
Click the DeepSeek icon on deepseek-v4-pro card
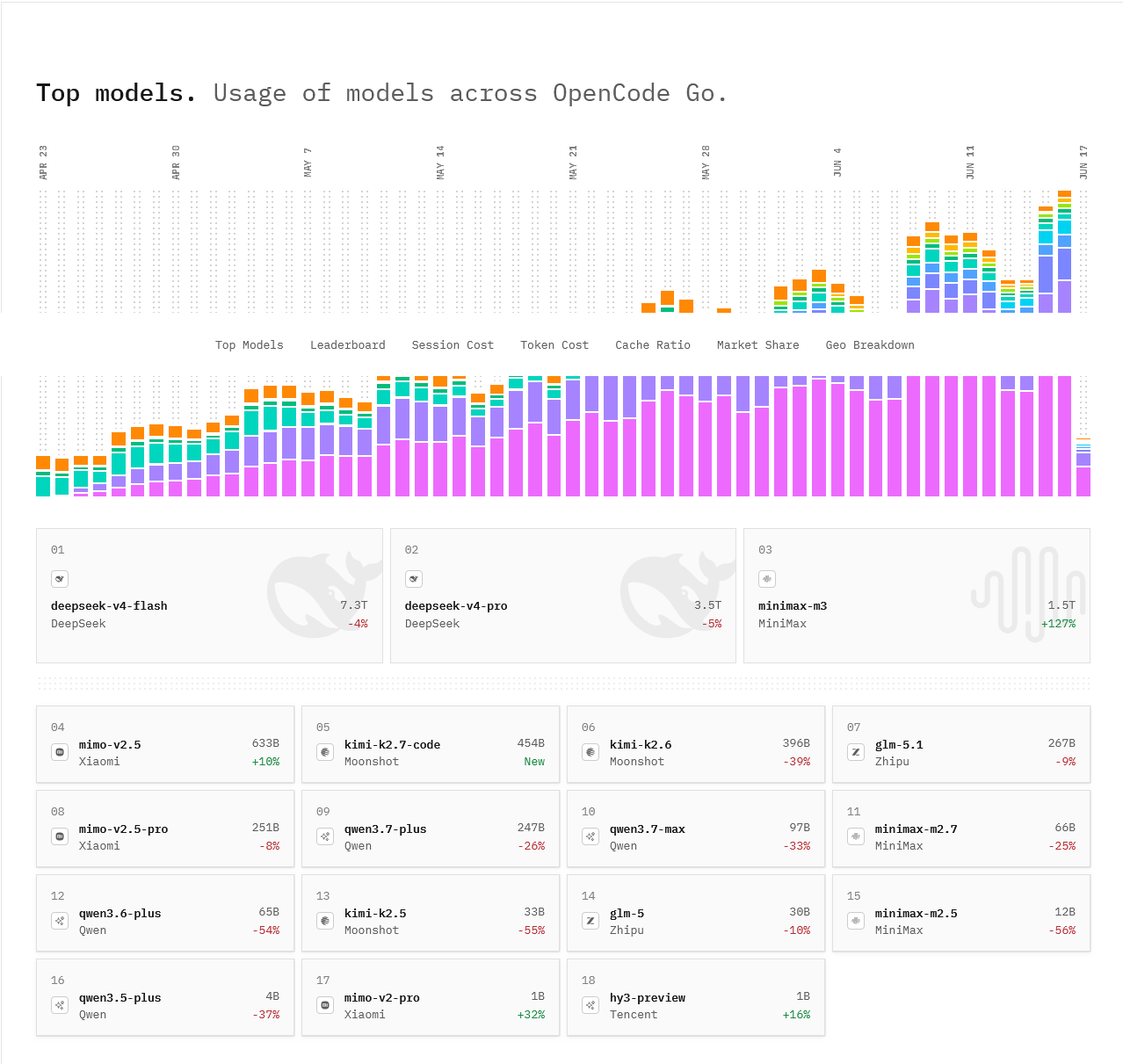click(x=414, y=579)
